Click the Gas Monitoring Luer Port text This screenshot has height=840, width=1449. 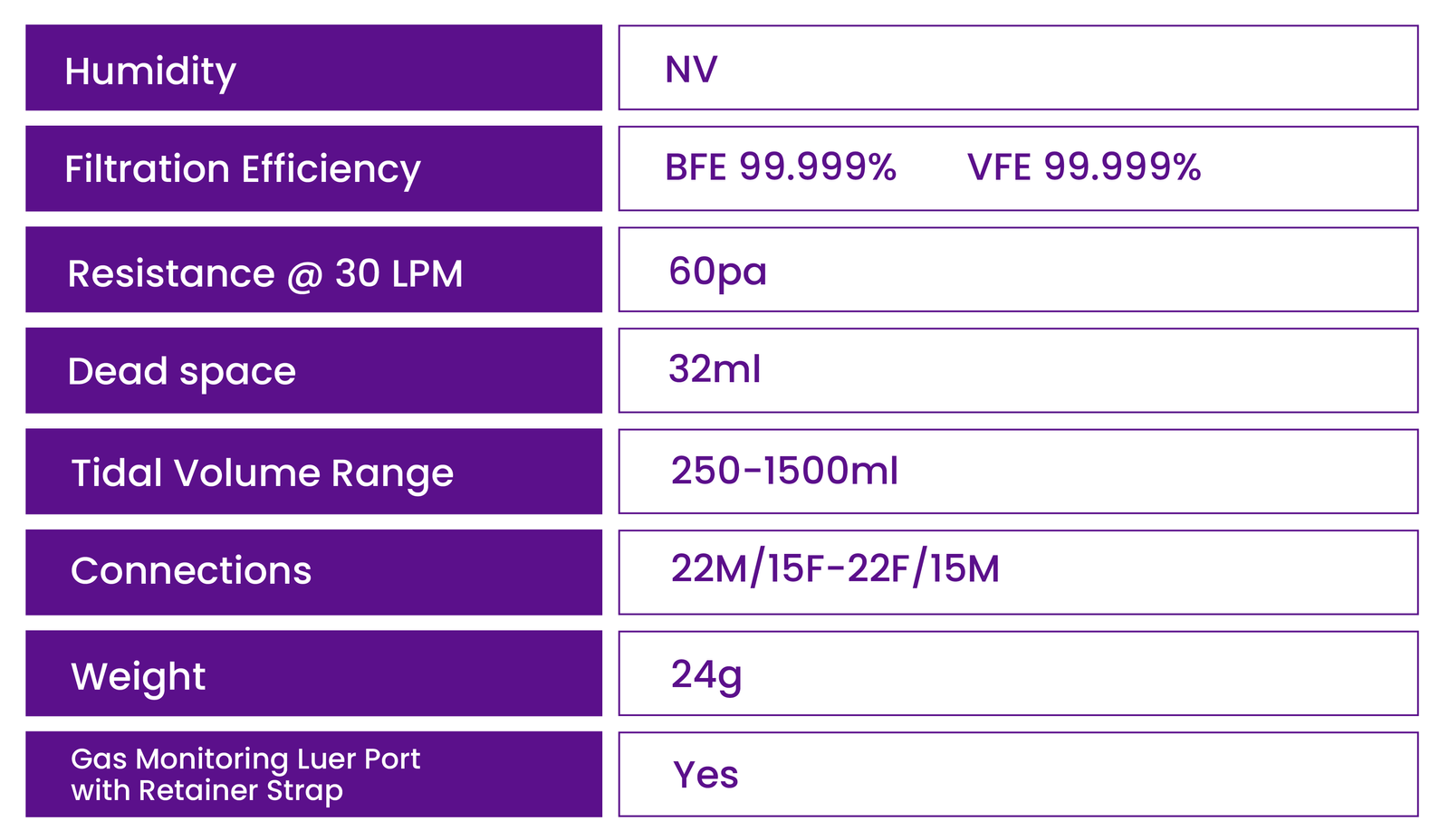245,759
